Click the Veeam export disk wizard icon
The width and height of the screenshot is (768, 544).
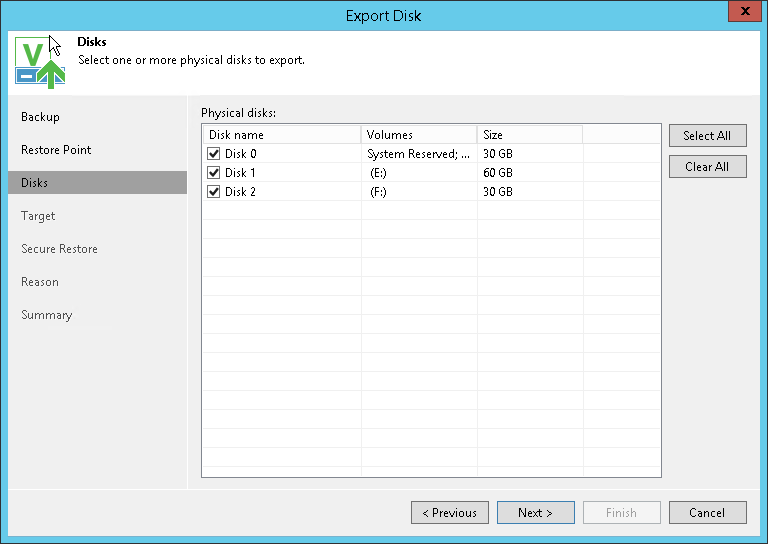[40, 62]
